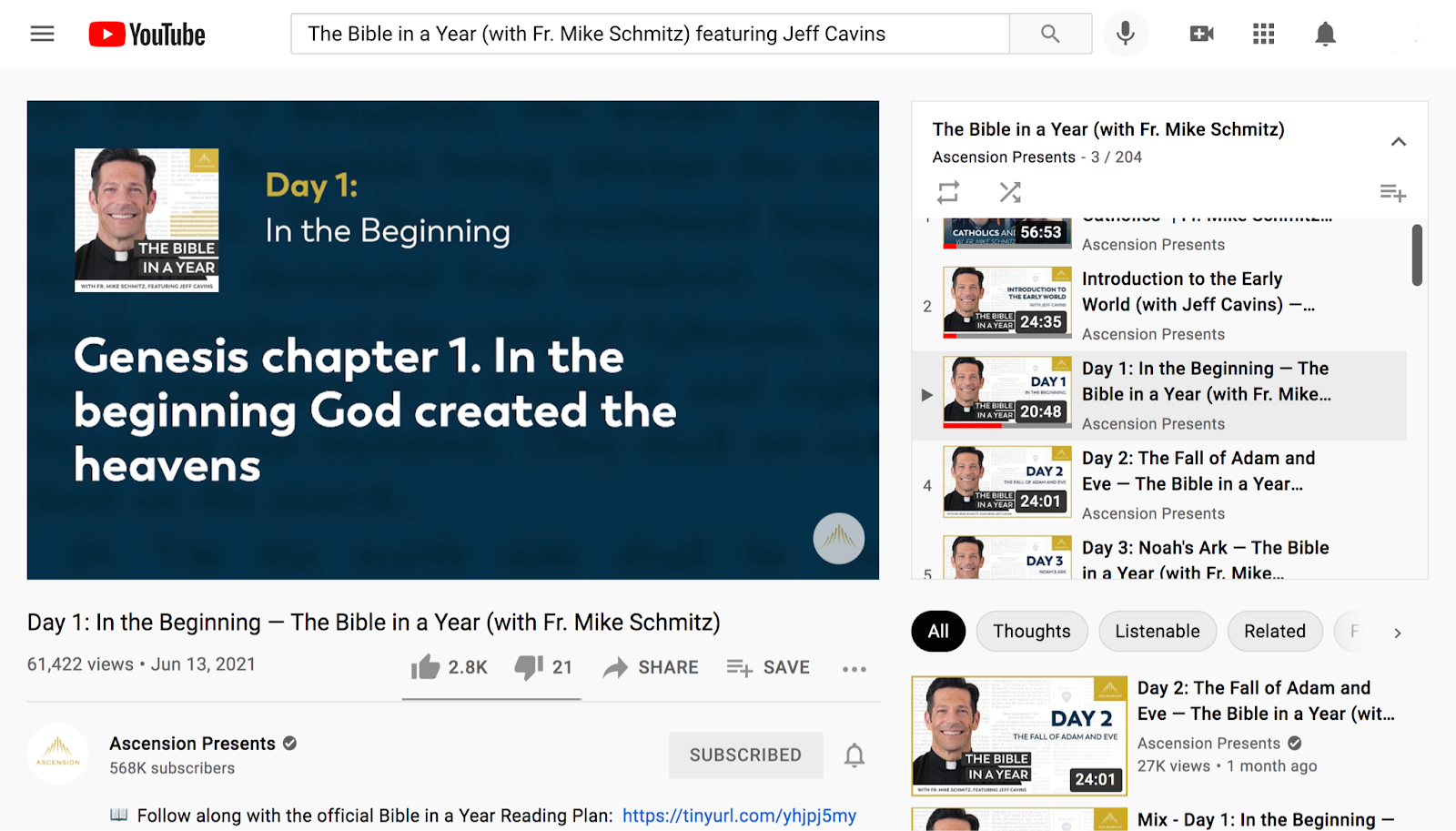The width and height of the screenshot is (1456, 831).
Task: Click the search text field
Action: (650, 34)
